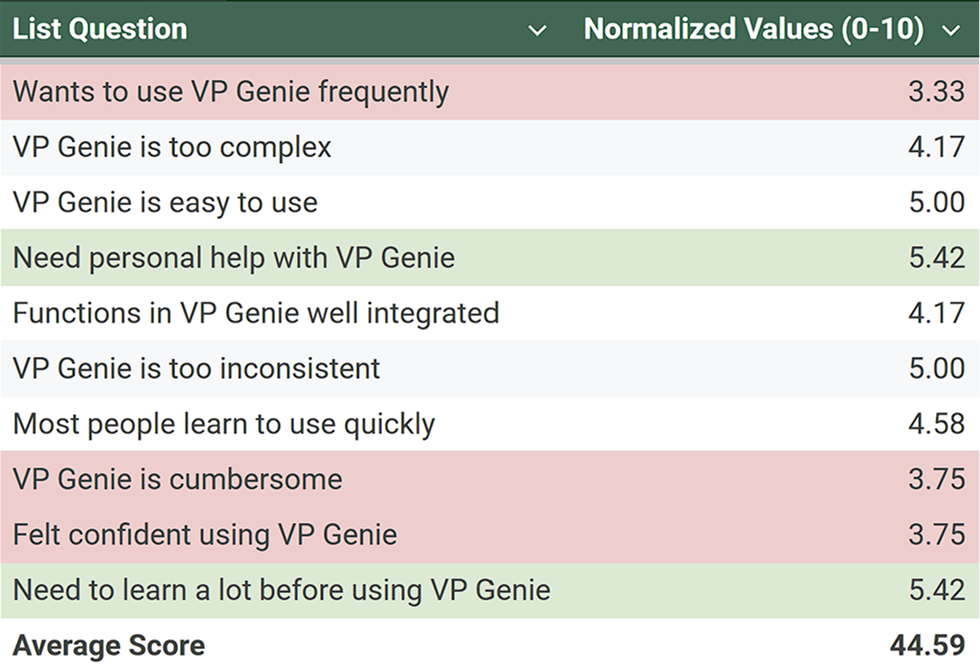Select the 'VP Genie is easy to use' cell
Image resolution: width=980 pixels, height=672 pixels.
click(x=165, y=203)
